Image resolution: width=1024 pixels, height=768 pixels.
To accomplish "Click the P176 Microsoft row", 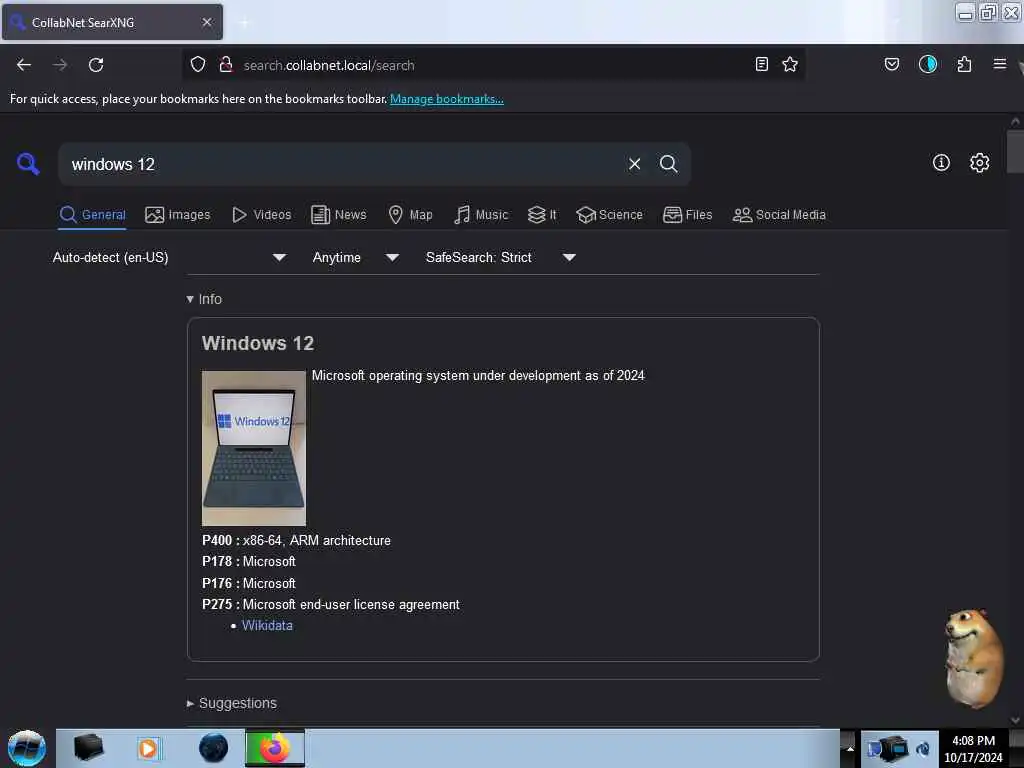I will [249, 583].
